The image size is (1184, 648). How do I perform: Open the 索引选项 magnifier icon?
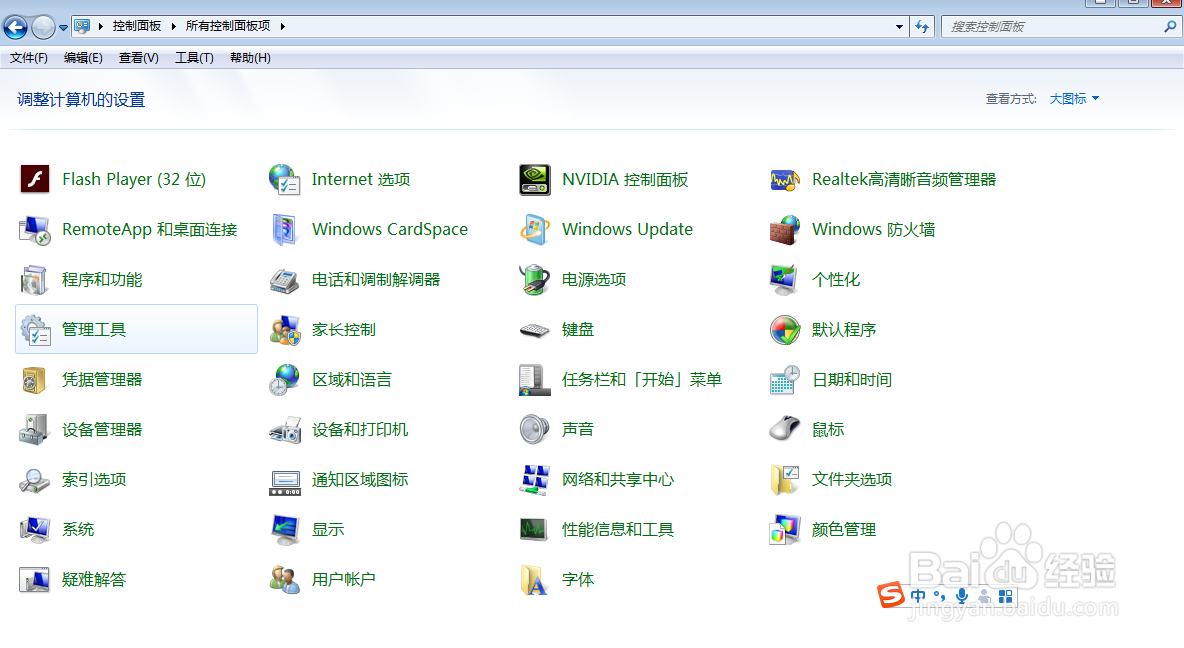pos(35,480)
